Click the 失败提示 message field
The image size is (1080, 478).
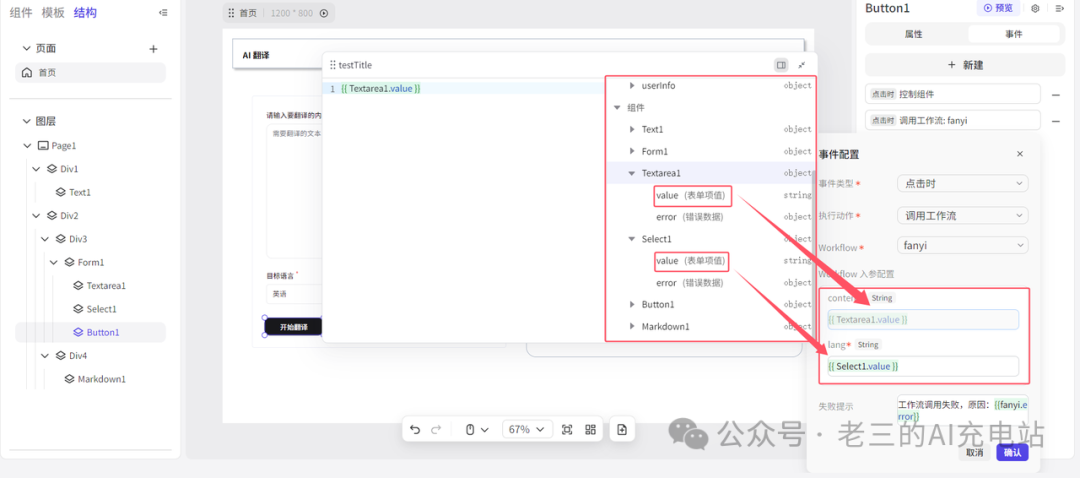pos(962,411)
